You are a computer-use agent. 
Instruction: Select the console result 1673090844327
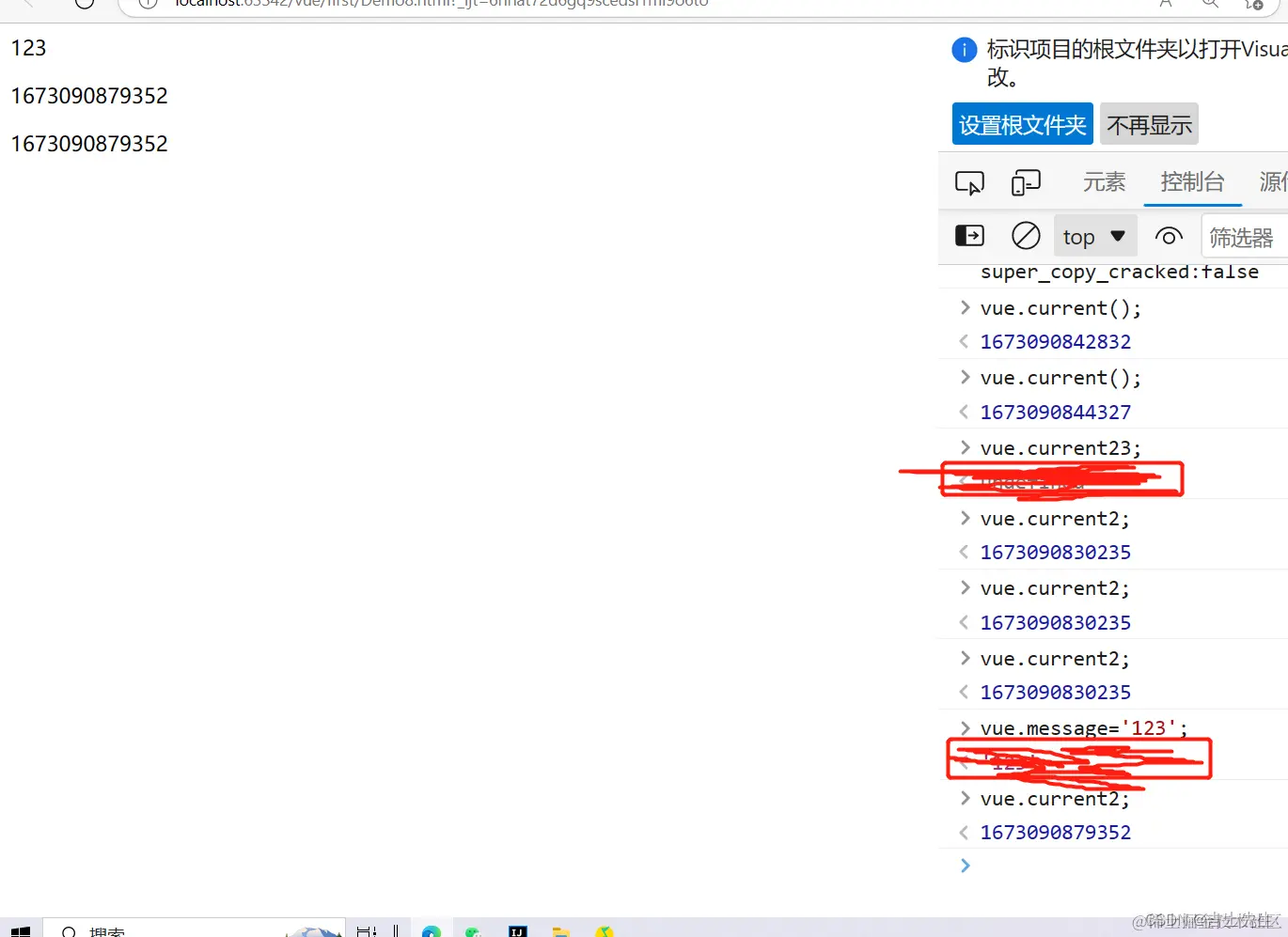pos(1056,413)
